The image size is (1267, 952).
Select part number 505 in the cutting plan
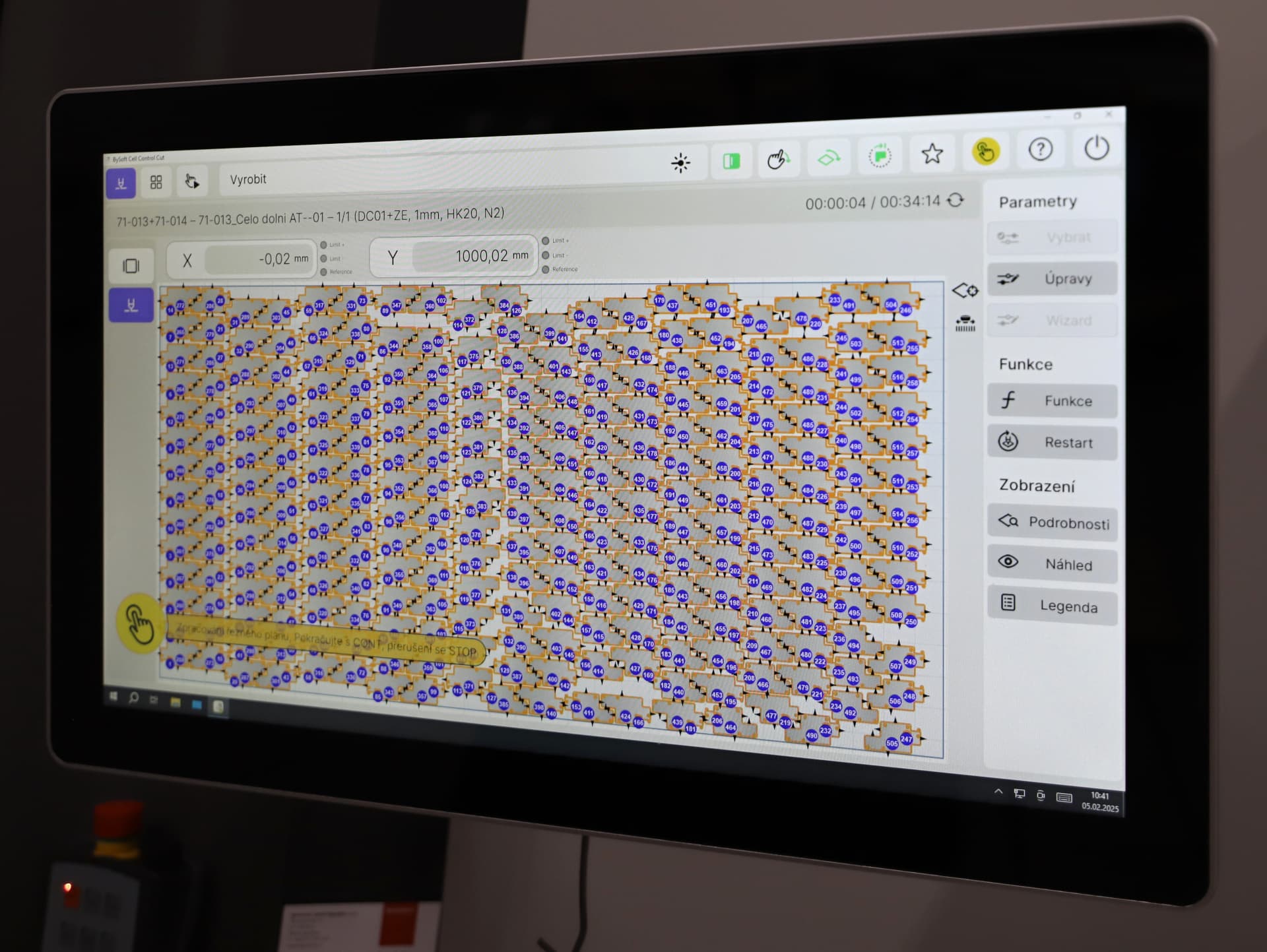tap(892, 743)
